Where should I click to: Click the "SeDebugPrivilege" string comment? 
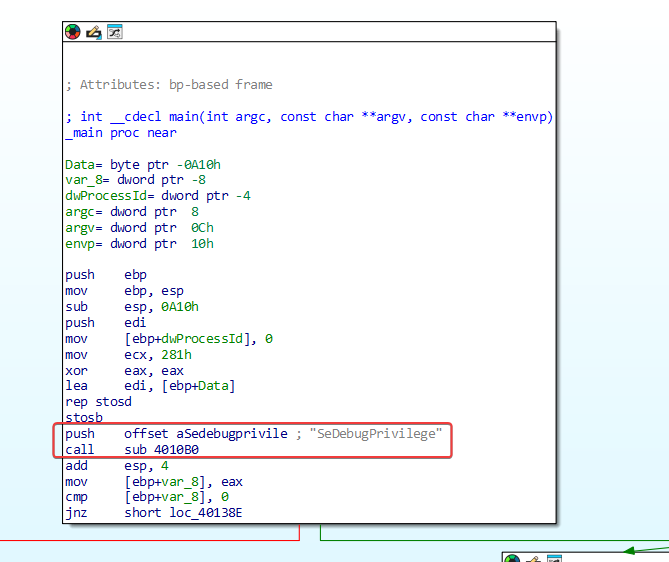376,434
